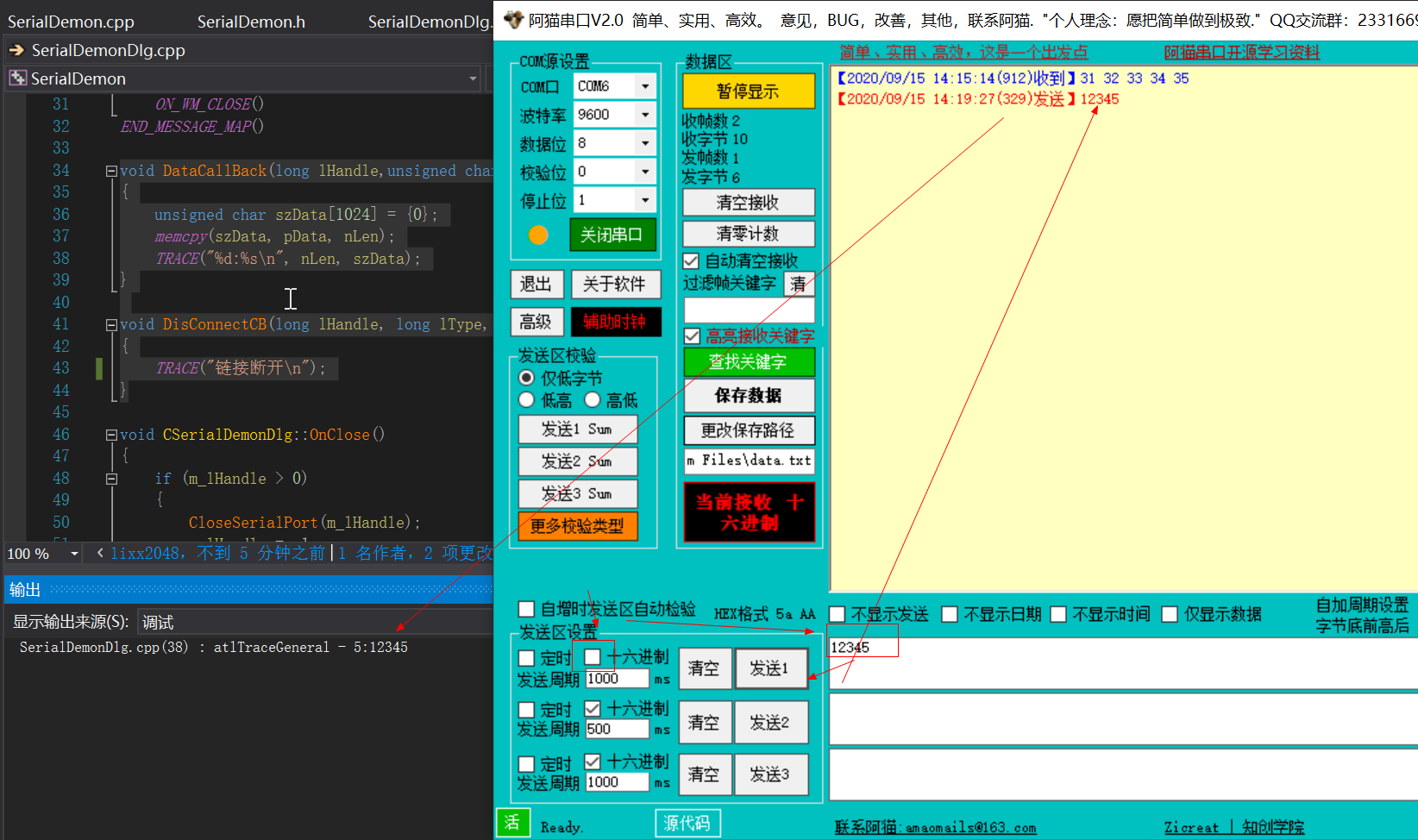The image size is (1418, 840).
Task: Click the orange port status indicator light
Action: [538, 235]
